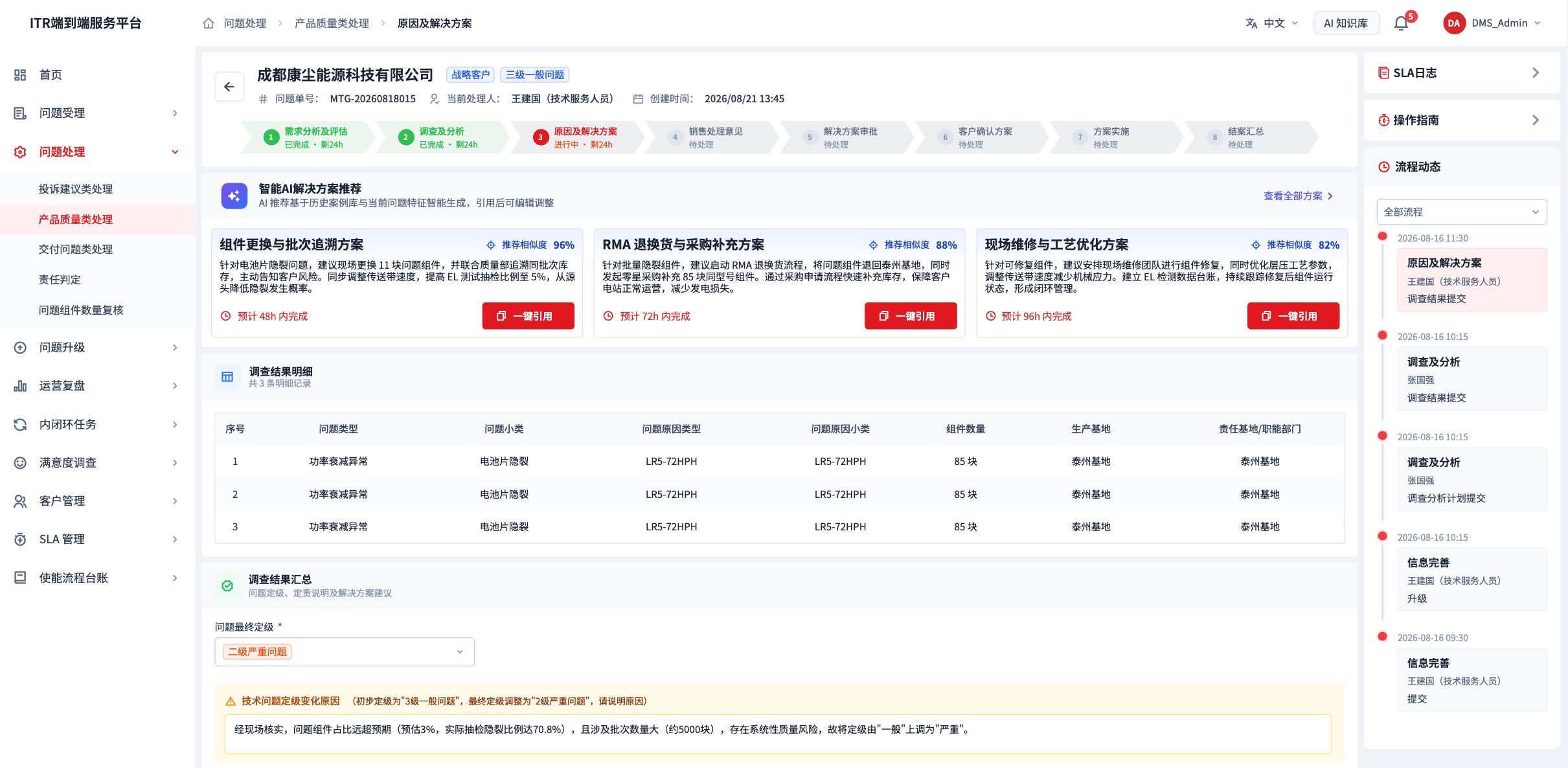This screenshot has width=1568, height=768.
Task: Click the 流程动态 clock icon
Action: [x=1384, y=167]
